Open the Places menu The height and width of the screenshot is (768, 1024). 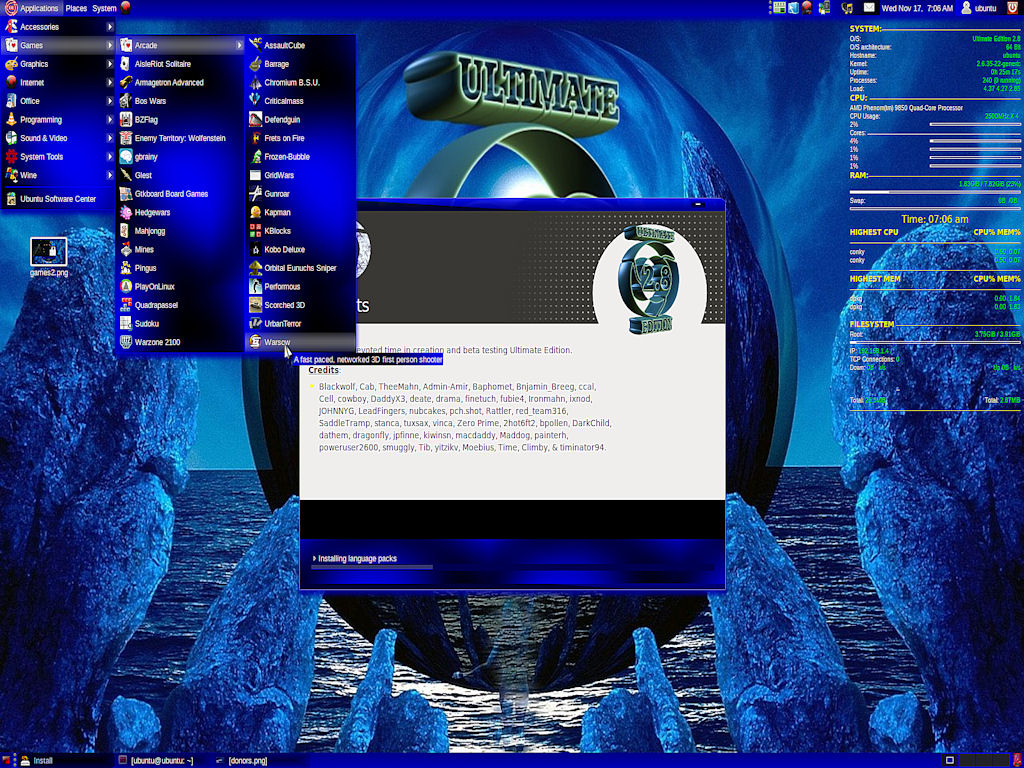click(x=76, y=8)
